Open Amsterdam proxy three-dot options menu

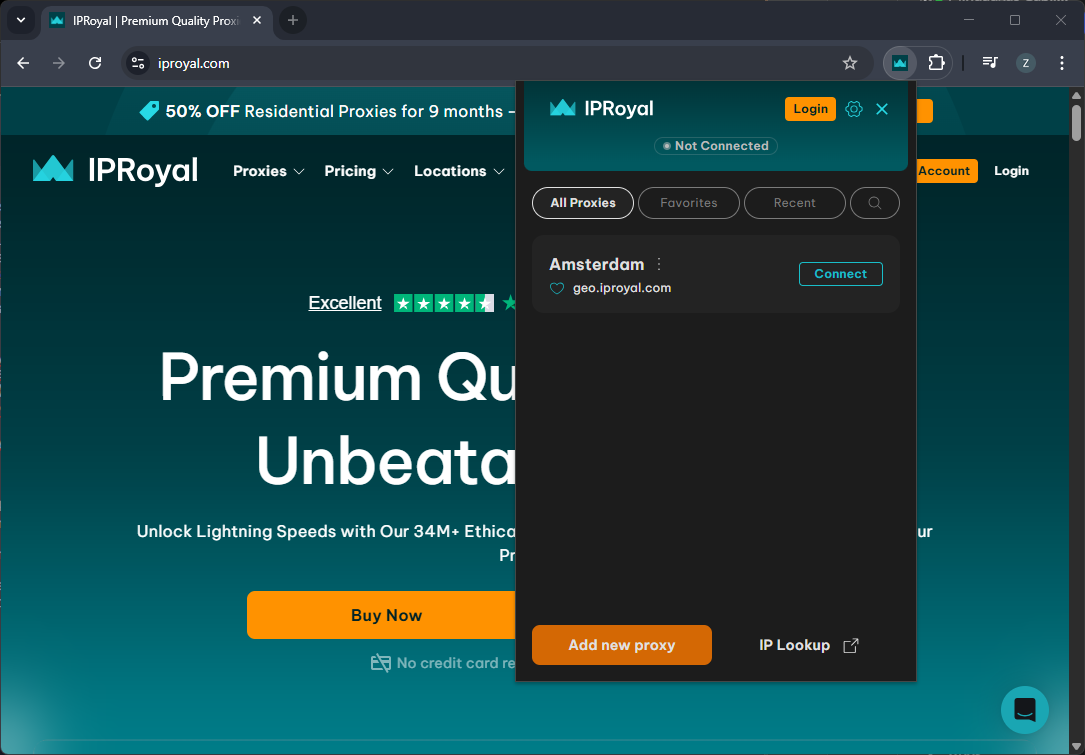pyautogui.click(x=659, y=264)
